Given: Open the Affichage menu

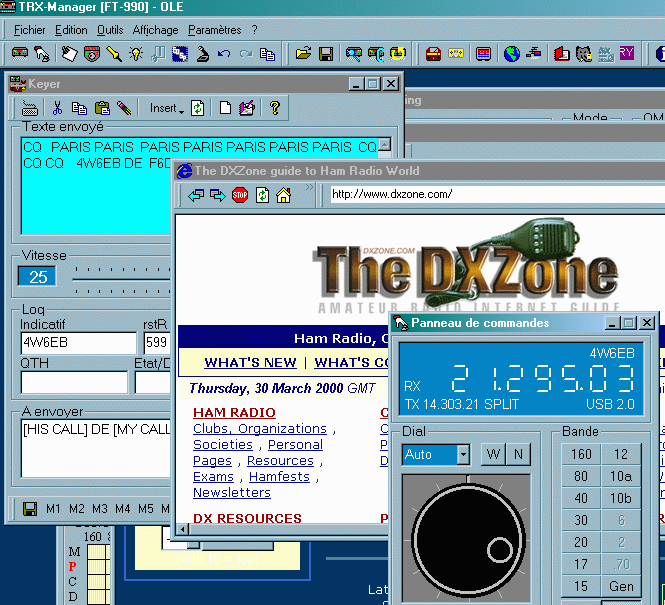Looking at the screenshot, I should (x=156, y=30).
